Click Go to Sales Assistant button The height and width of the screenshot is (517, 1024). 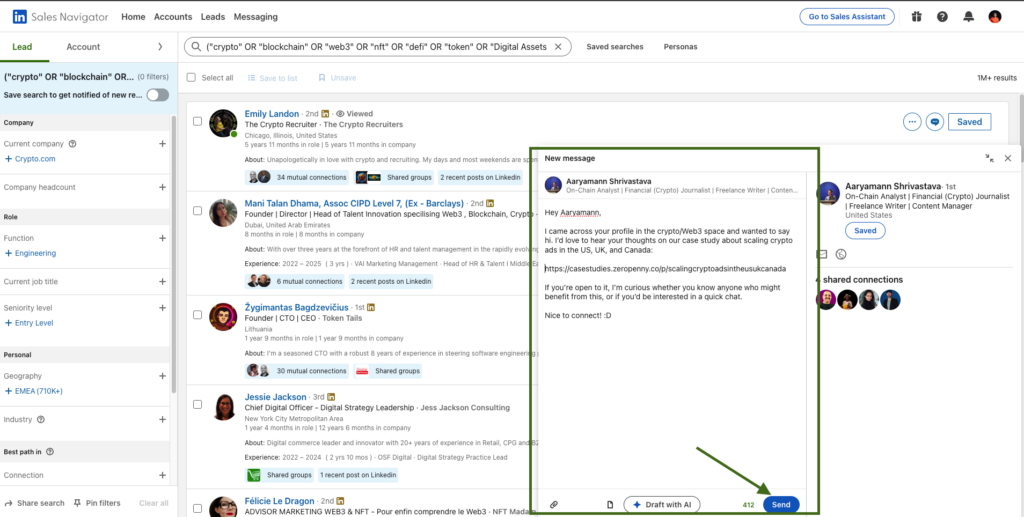click(x=847, y=17)
